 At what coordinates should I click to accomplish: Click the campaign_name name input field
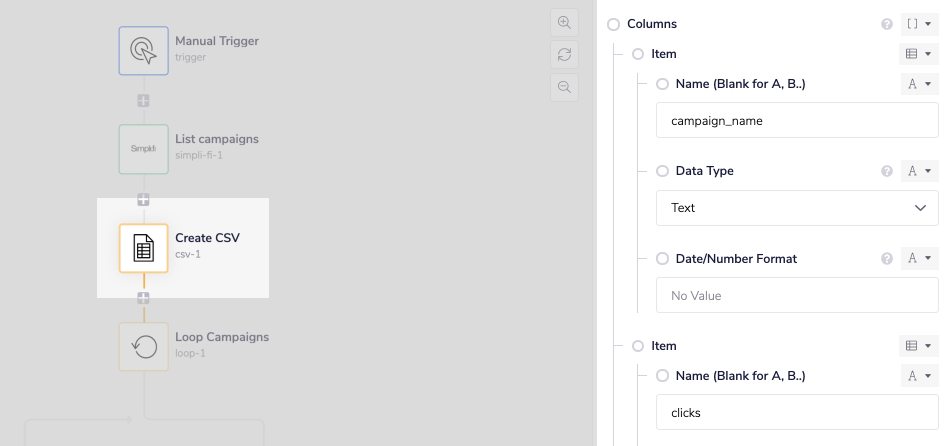(x=797, y=120)
